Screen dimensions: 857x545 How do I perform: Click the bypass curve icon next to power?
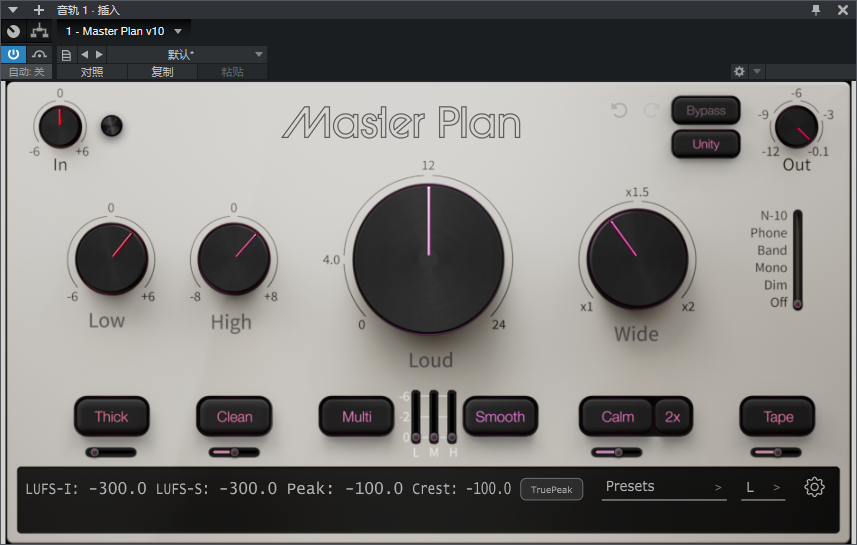pyautogui.click(x=39, y=54)
